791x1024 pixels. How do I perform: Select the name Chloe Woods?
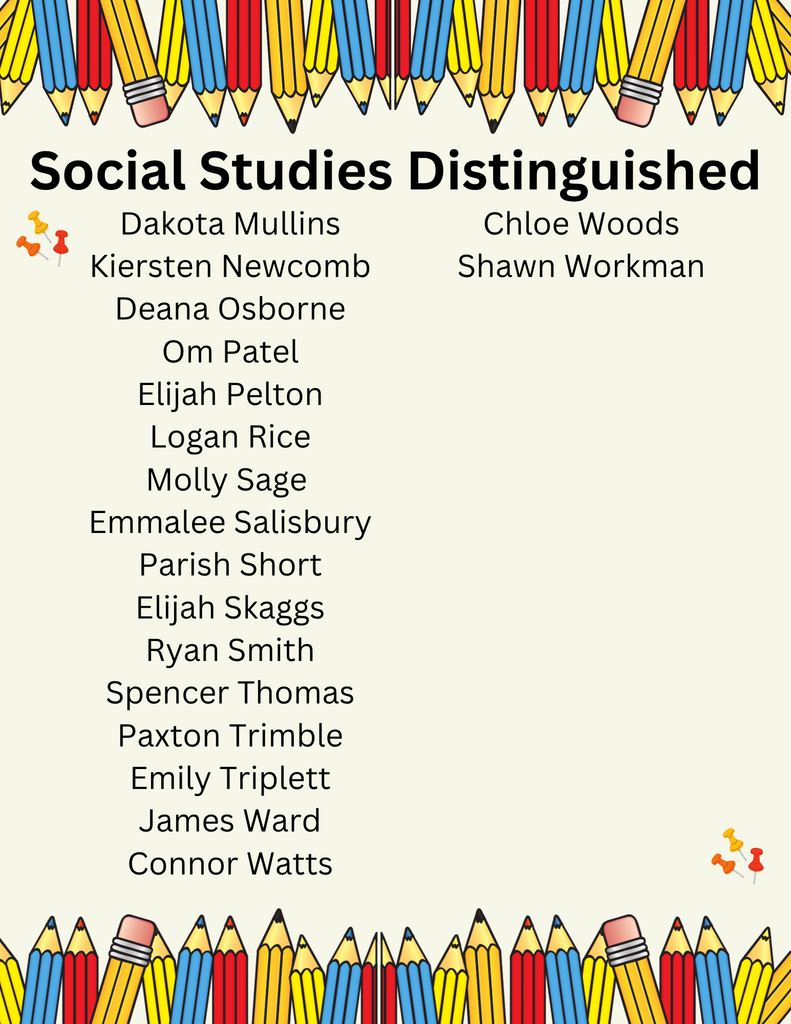click(581, 224)
